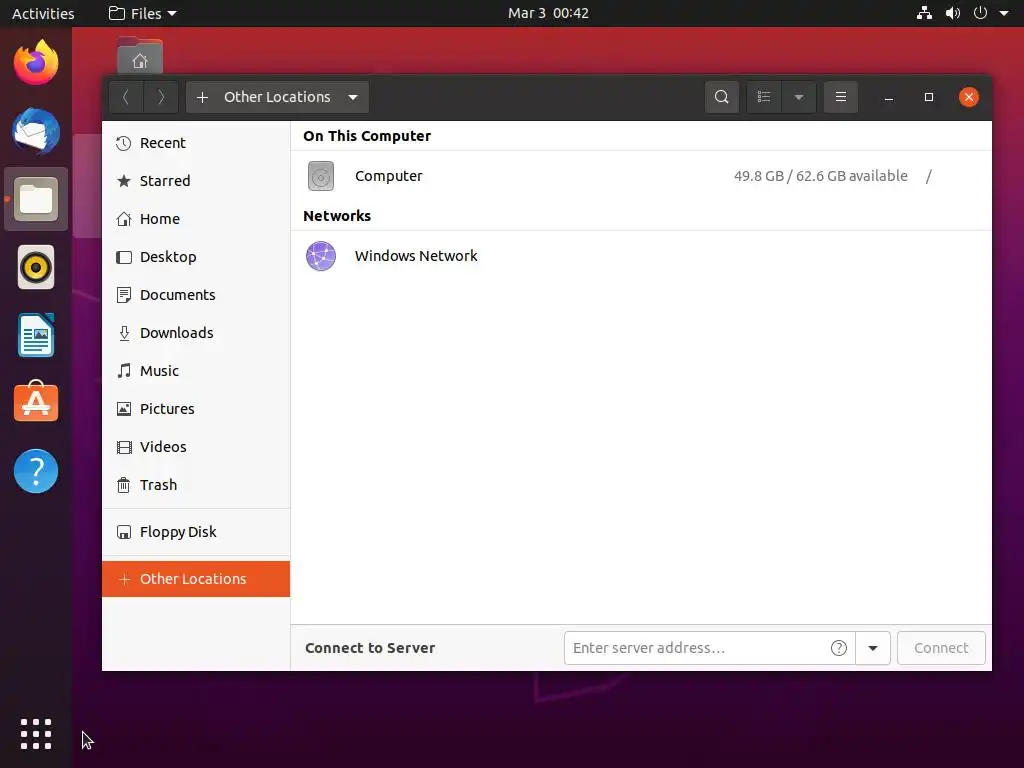Click the picture icon beside Pictures
This screenshot has width=1024, height=768.
pos(123,409)
